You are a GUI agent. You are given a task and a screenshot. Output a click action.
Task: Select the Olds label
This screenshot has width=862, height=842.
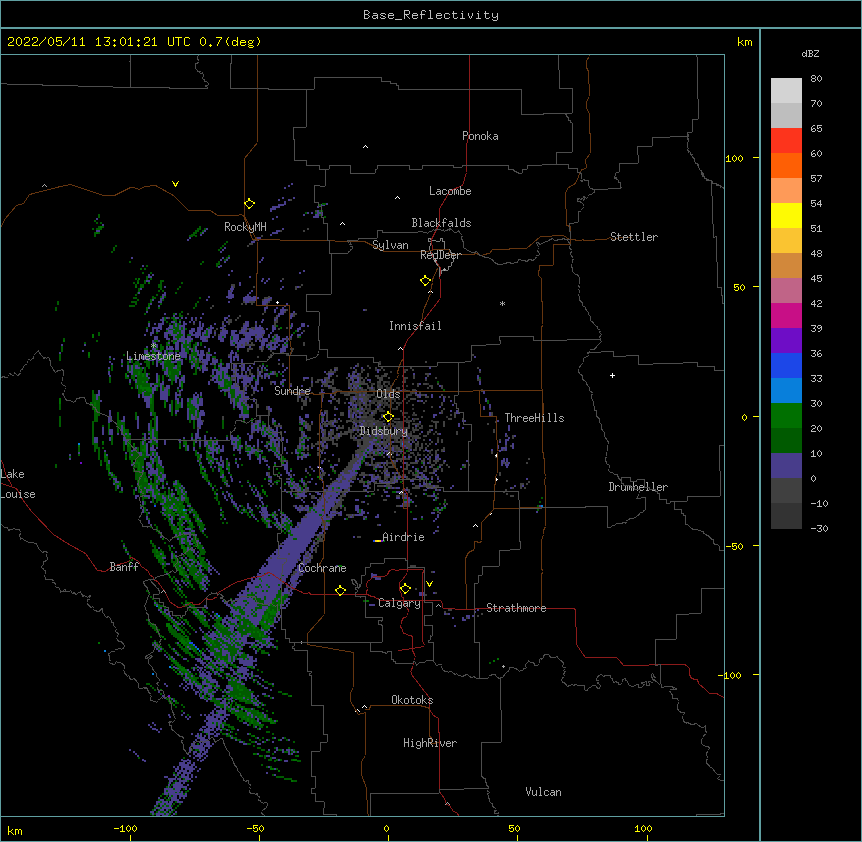(x=388, y=394)
